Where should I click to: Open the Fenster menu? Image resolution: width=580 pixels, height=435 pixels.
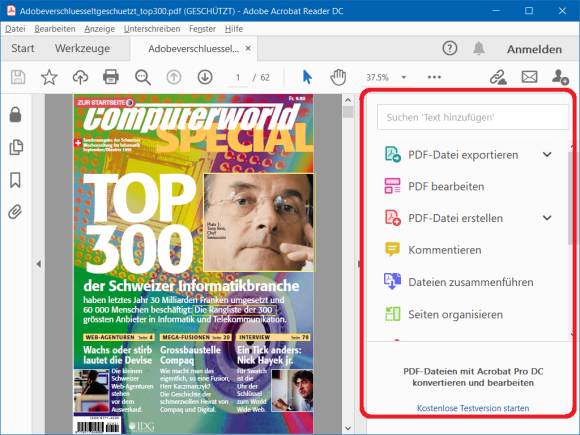pos(202,29)
